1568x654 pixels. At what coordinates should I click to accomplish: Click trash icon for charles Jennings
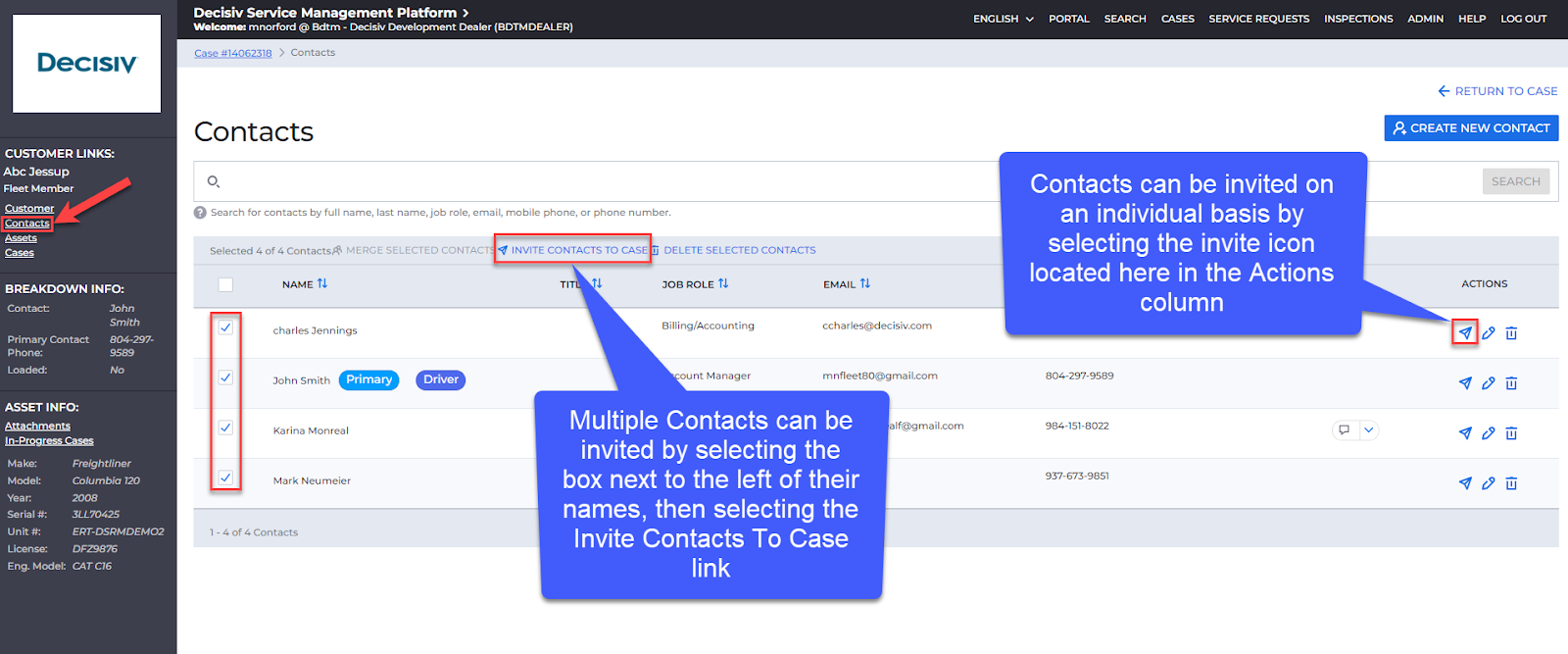click(x=1511, y=333)
